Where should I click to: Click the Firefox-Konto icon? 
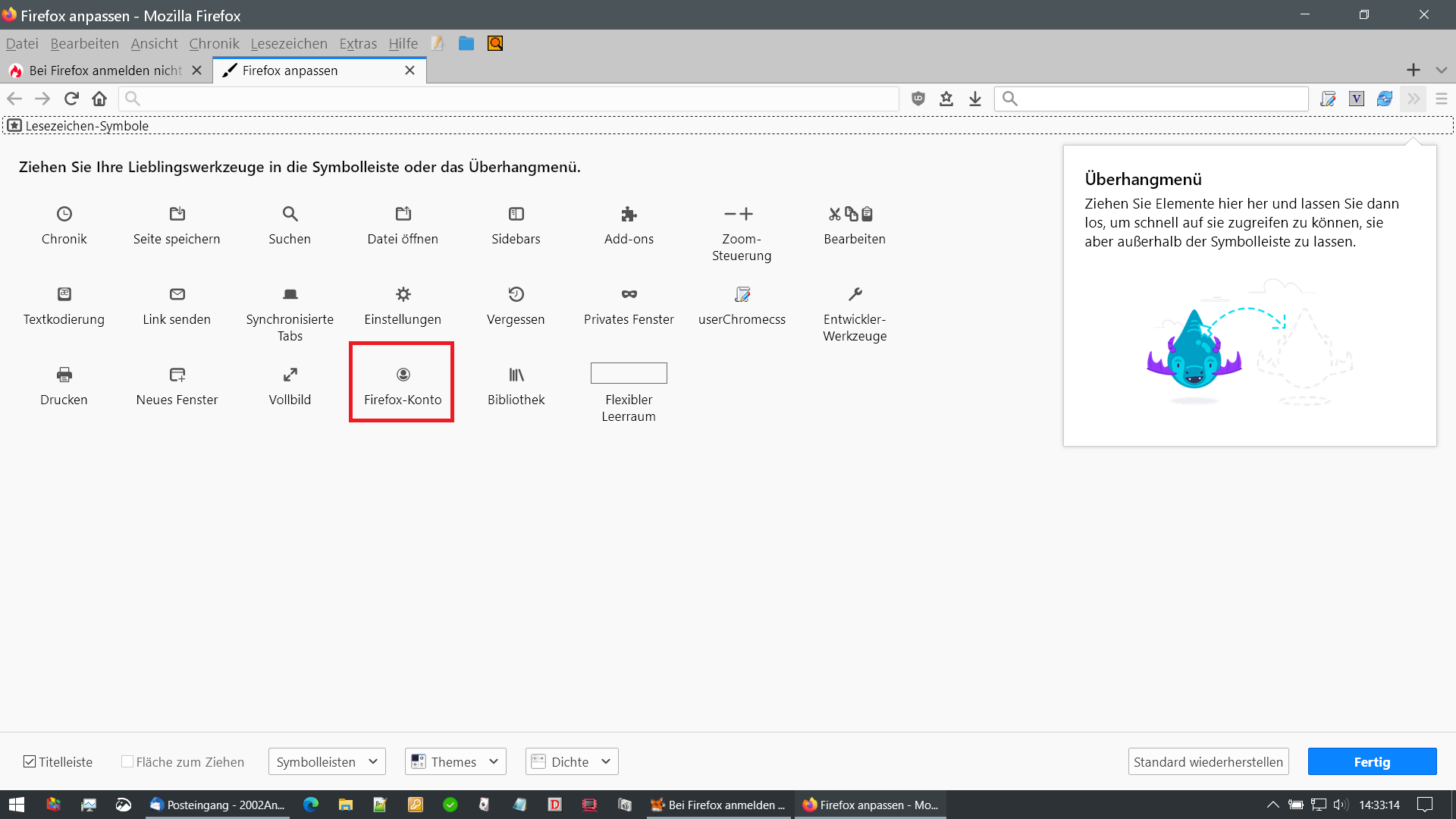403,375
